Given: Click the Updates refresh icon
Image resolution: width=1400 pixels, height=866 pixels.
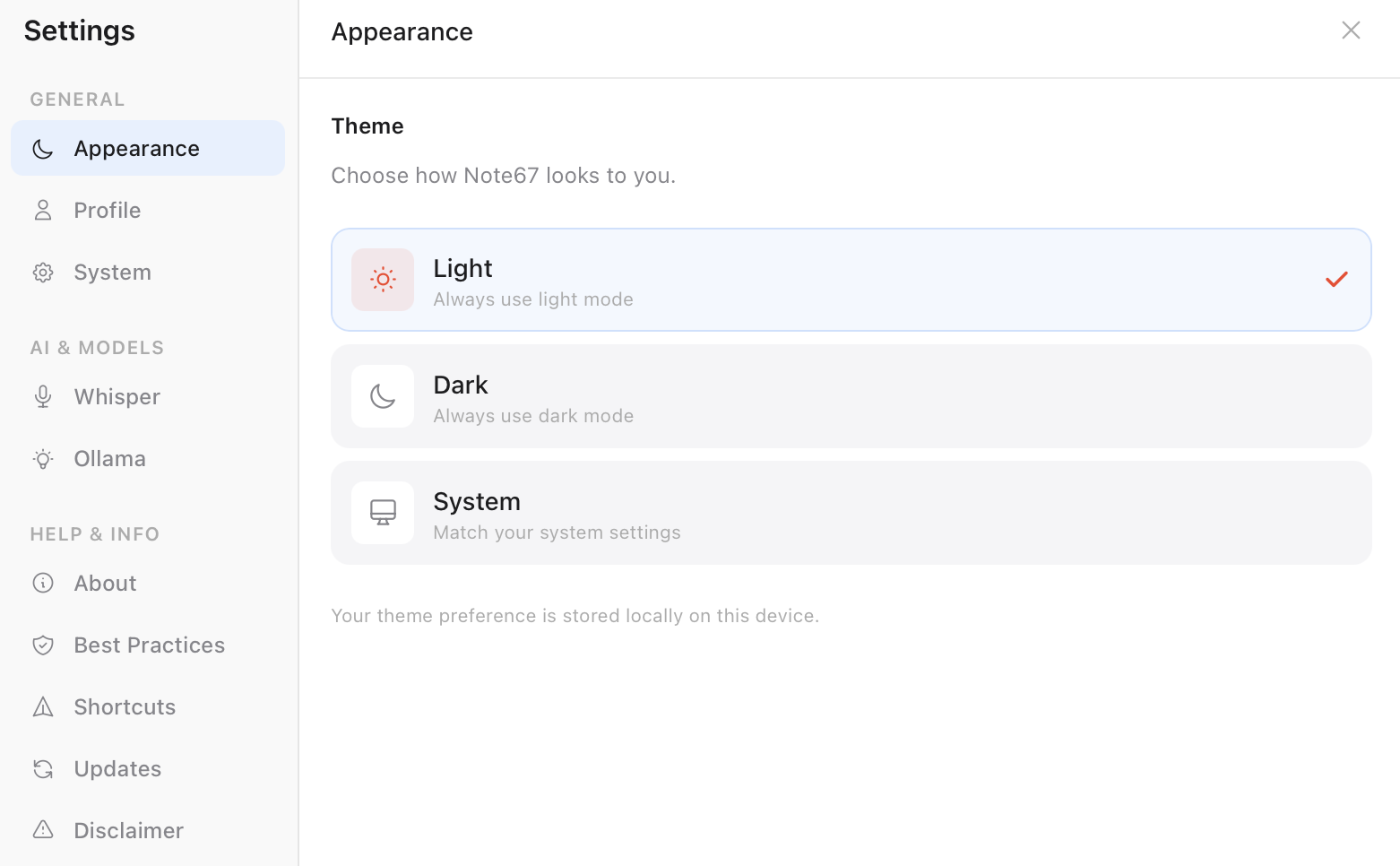Looking at the screenshot, I should coord(42,768).
